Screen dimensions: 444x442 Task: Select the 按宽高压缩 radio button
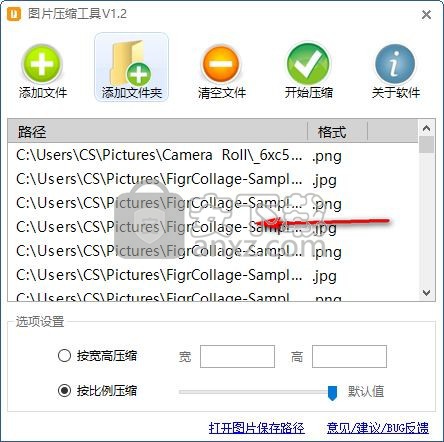64,356
